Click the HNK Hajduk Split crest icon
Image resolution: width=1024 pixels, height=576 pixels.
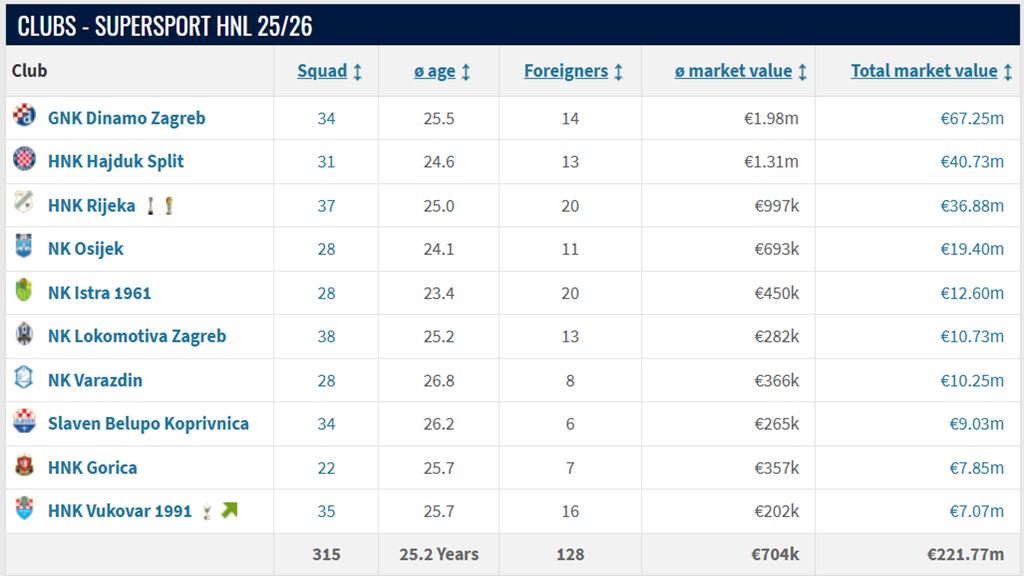[24, 160]
